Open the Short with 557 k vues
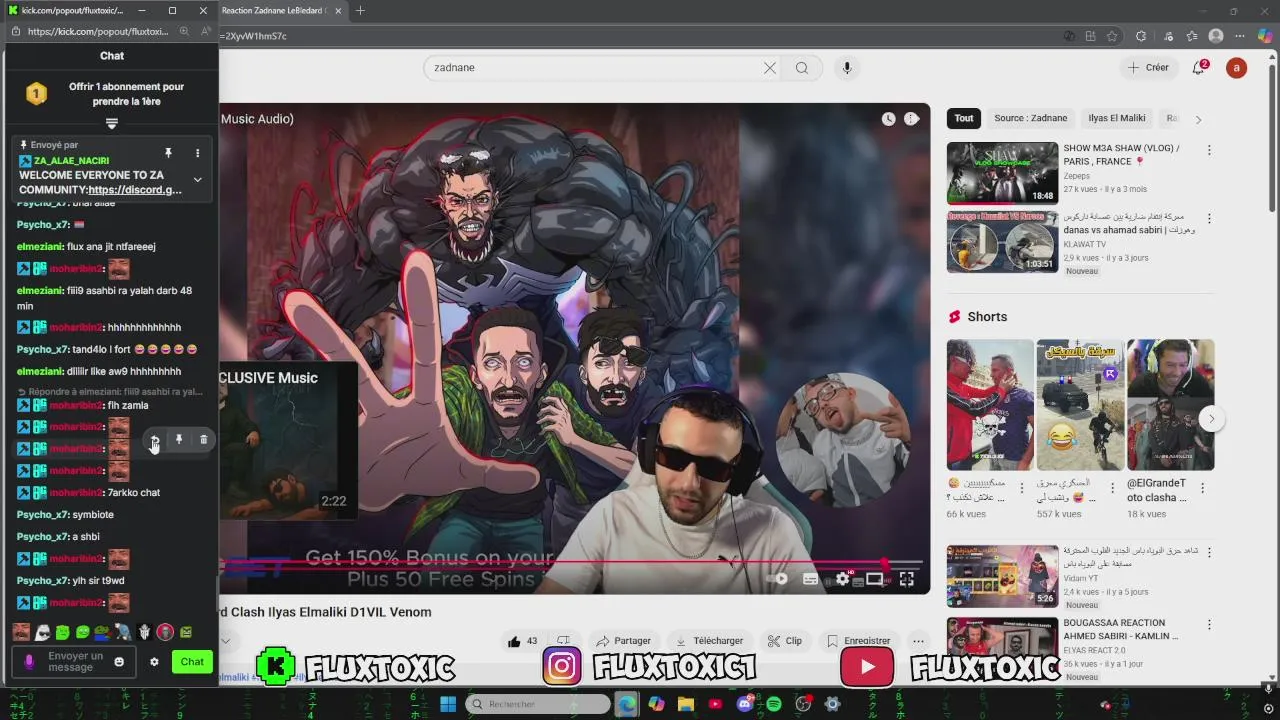The height and width of the screenshot is (720, 1280). point(1080,404)
